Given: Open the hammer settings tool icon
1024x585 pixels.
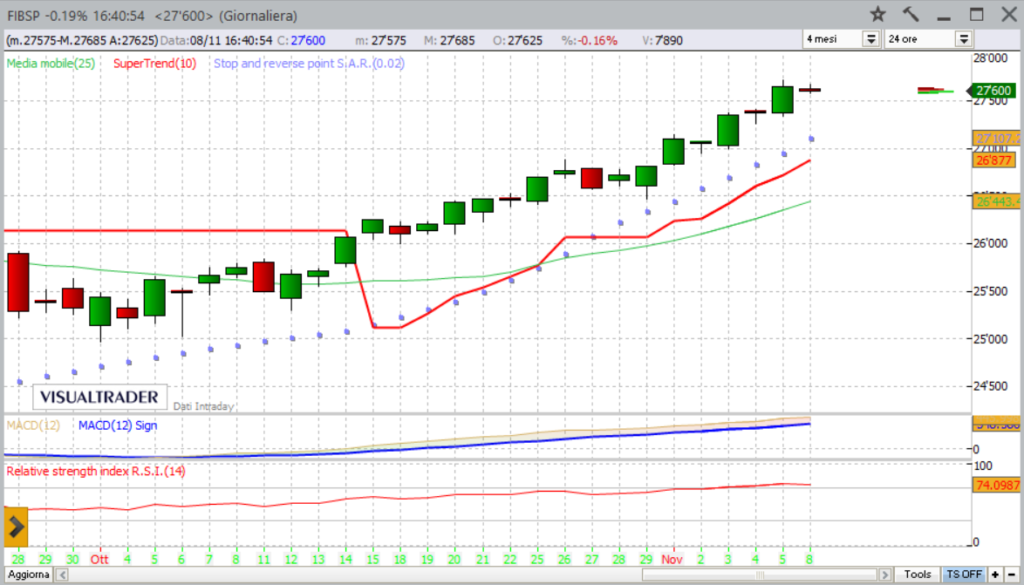Looking at the screenshot, I should click(910, 14).
